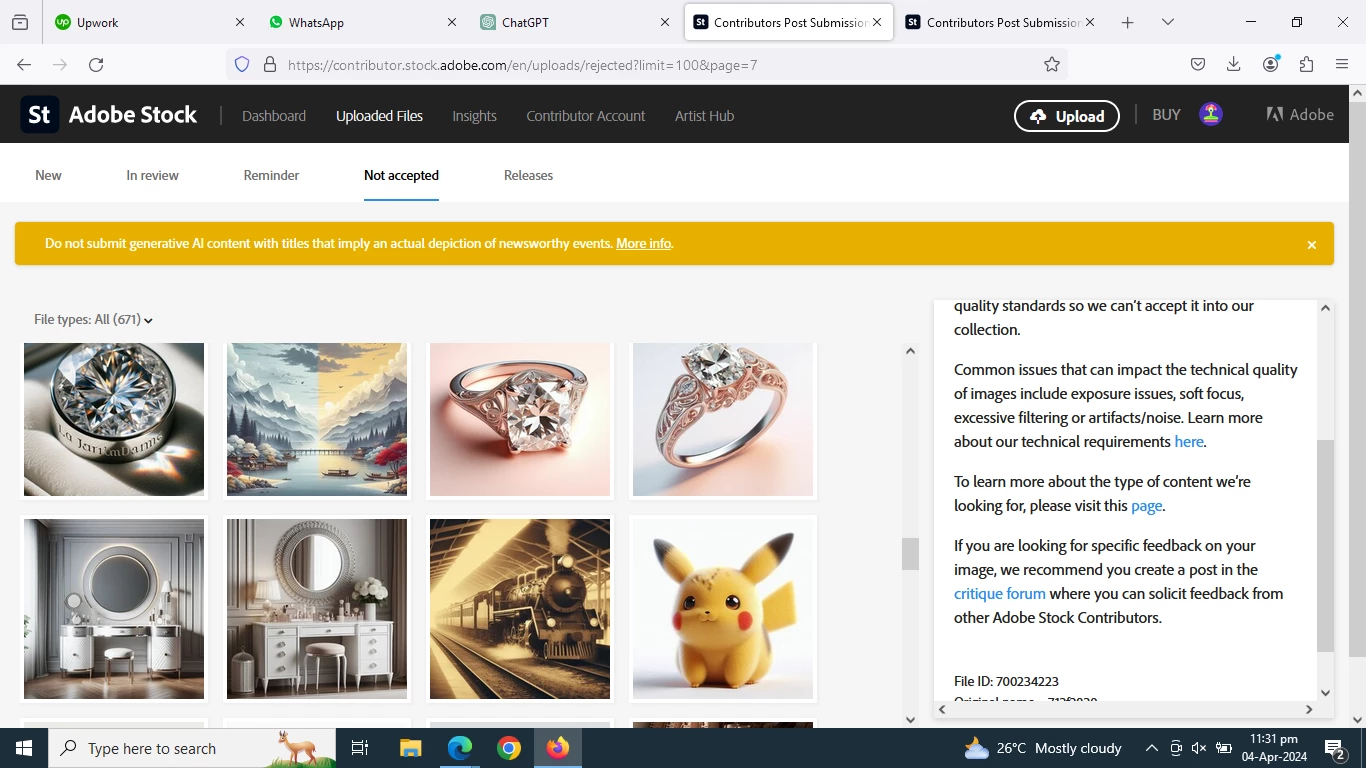Viewport: 1366px width, 768px height.
Task: Open the content type 'page' link
Action: tap(1146, 505)
